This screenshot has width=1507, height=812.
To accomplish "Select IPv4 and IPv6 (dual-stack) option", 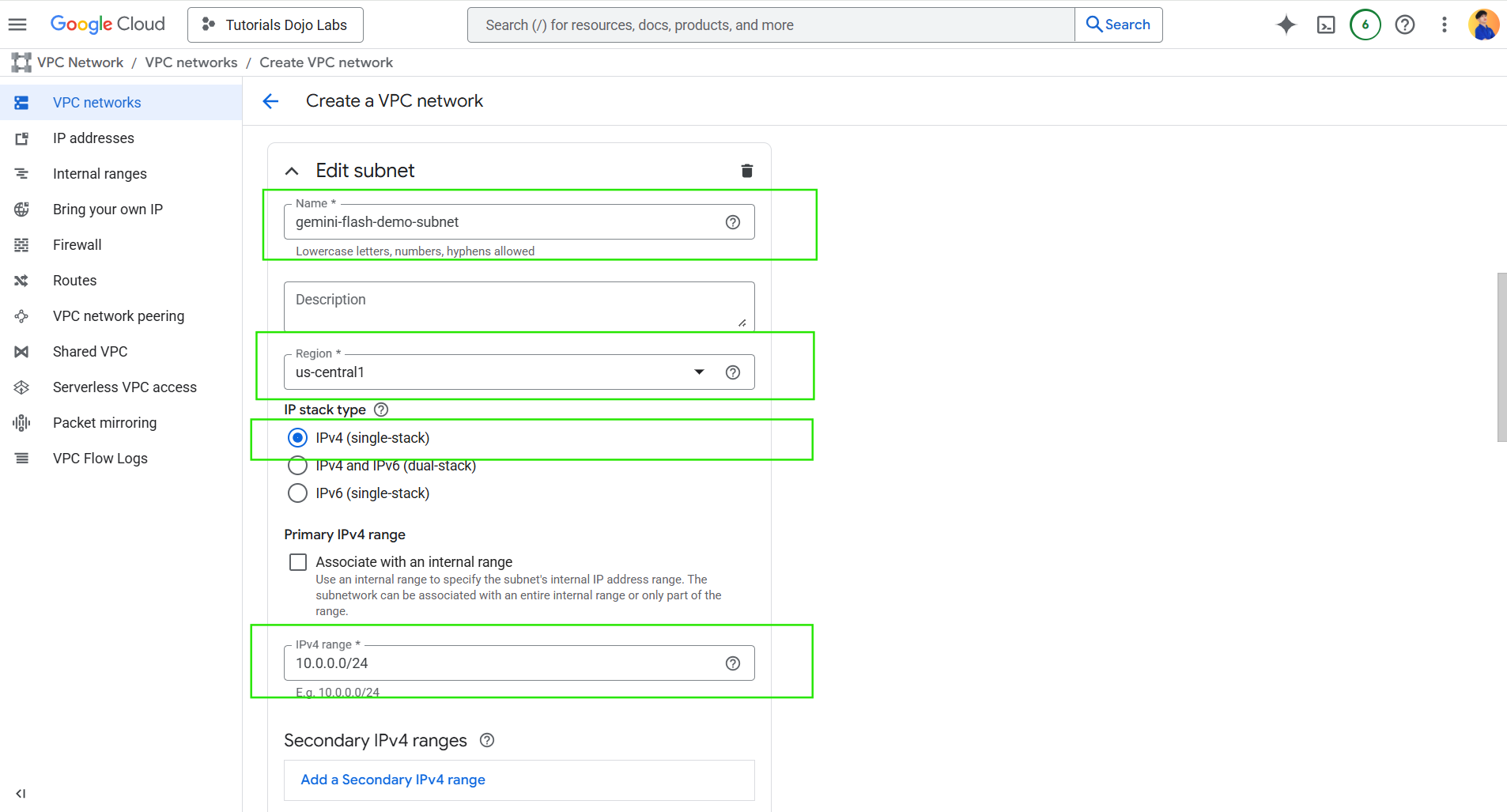I will click(x=298, y=466).
